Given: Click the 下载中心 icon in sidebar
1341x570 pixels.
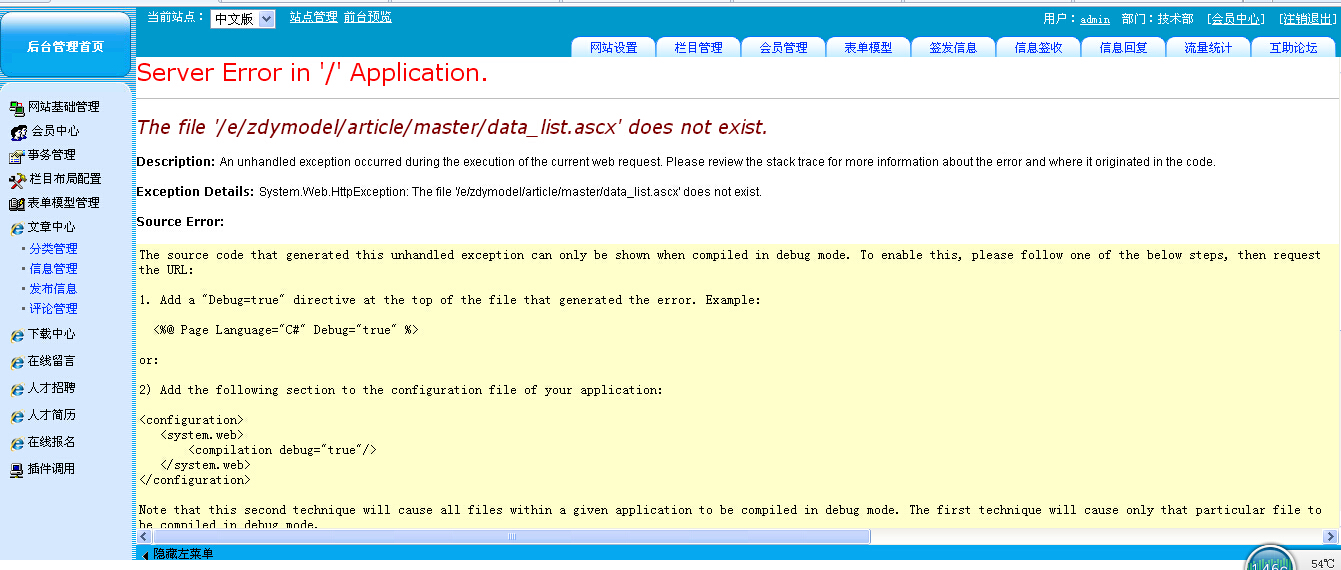Looking at the screenshot, I should point(16,335).
